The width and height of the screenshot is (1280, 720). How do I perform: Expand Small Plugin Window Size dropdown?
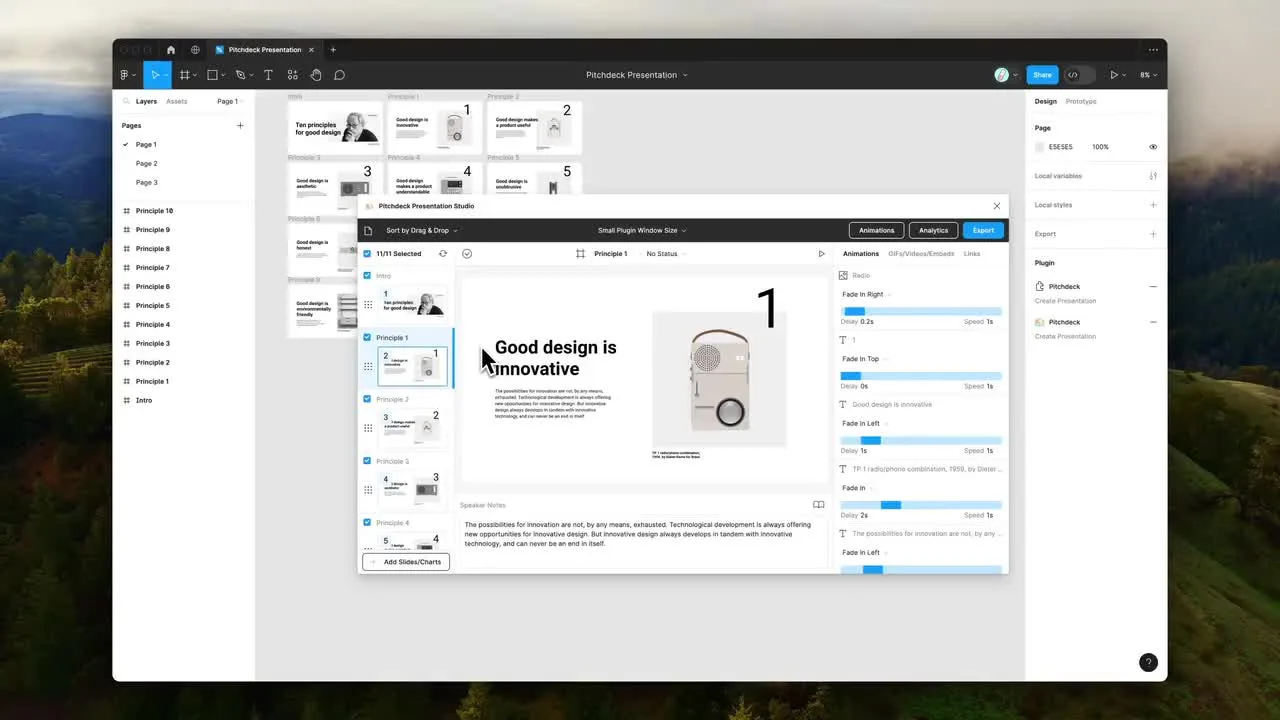[x=642, y=231]
